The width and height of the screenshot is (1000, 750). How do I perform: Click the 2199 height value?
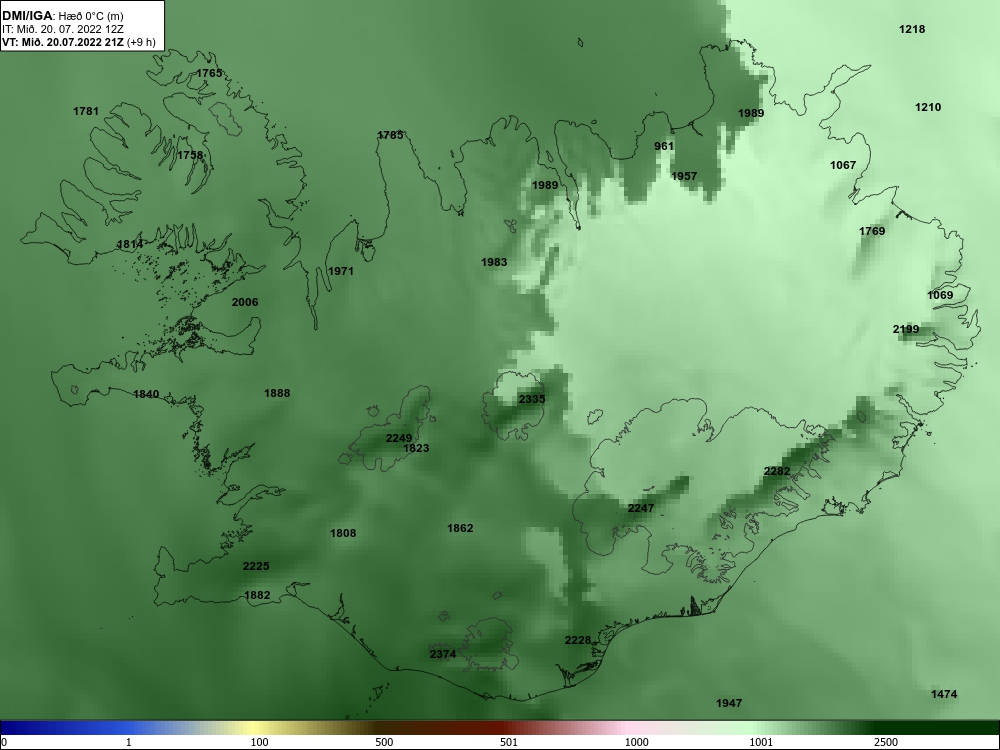[906, 329]
